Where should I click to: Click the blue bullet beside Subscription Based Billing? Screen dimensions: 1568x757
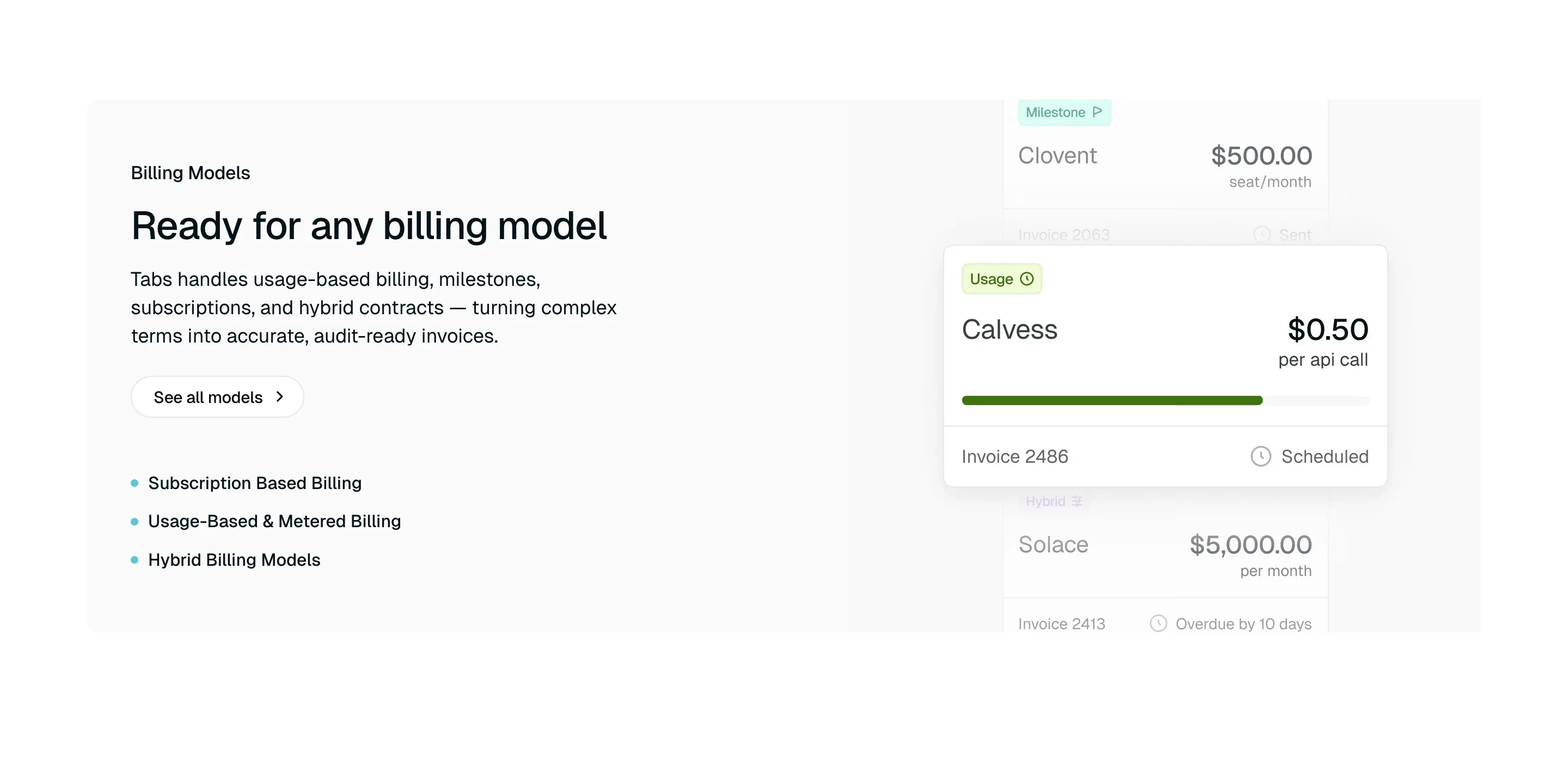(x=134, y=483)
